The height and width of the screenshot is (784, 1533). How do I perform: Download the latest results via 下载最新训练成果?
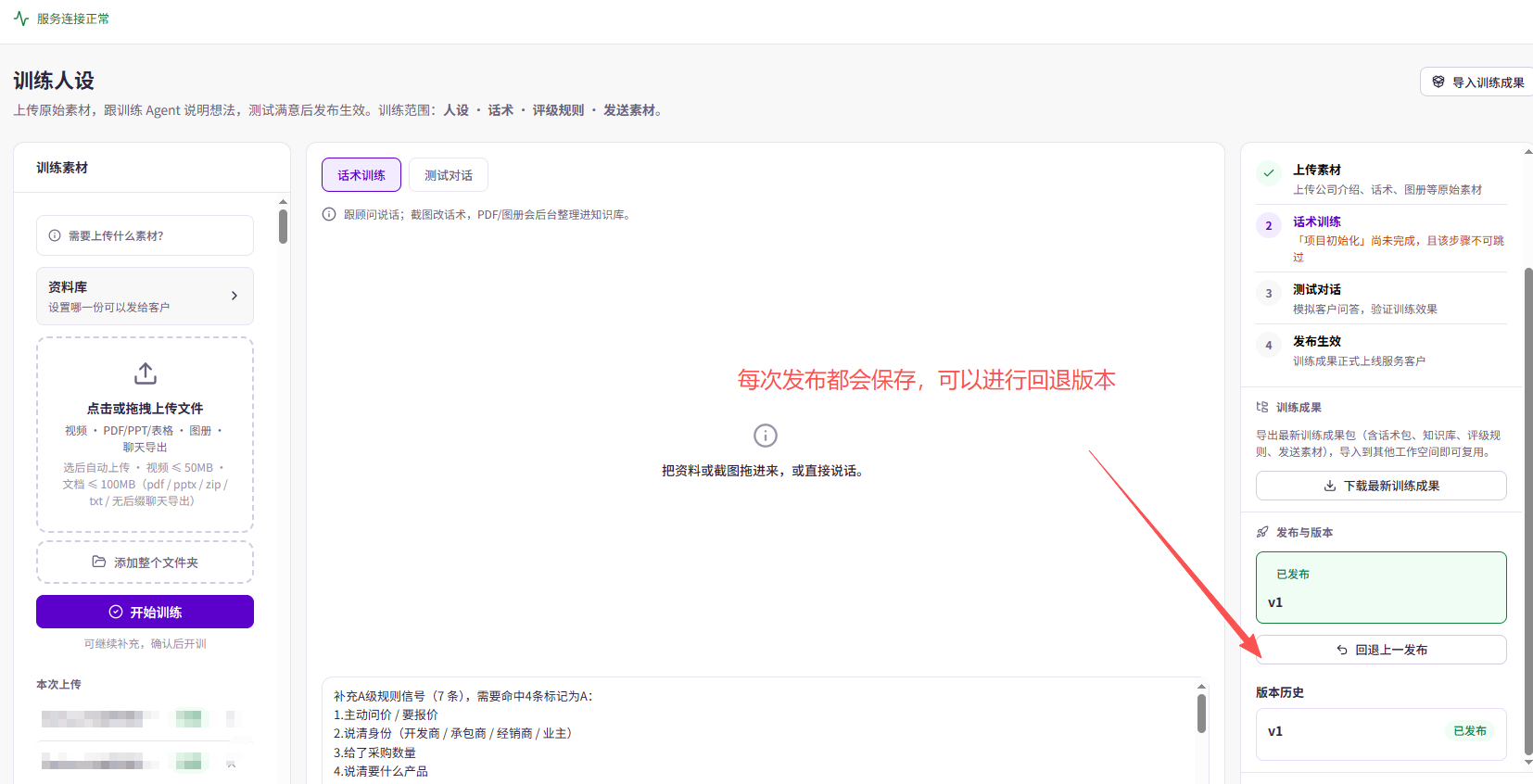click(x=1381, y=486)
